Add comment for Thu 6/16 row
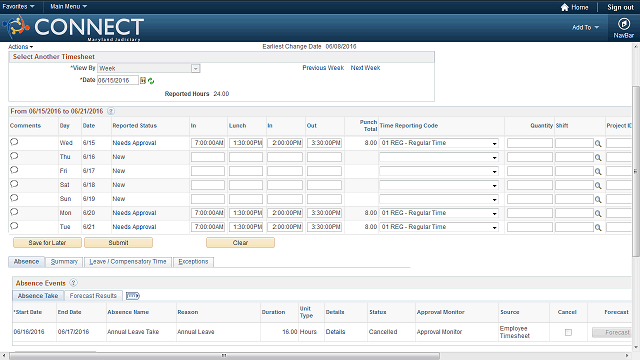This screenshot has height=360, width=640. (14, 156)
